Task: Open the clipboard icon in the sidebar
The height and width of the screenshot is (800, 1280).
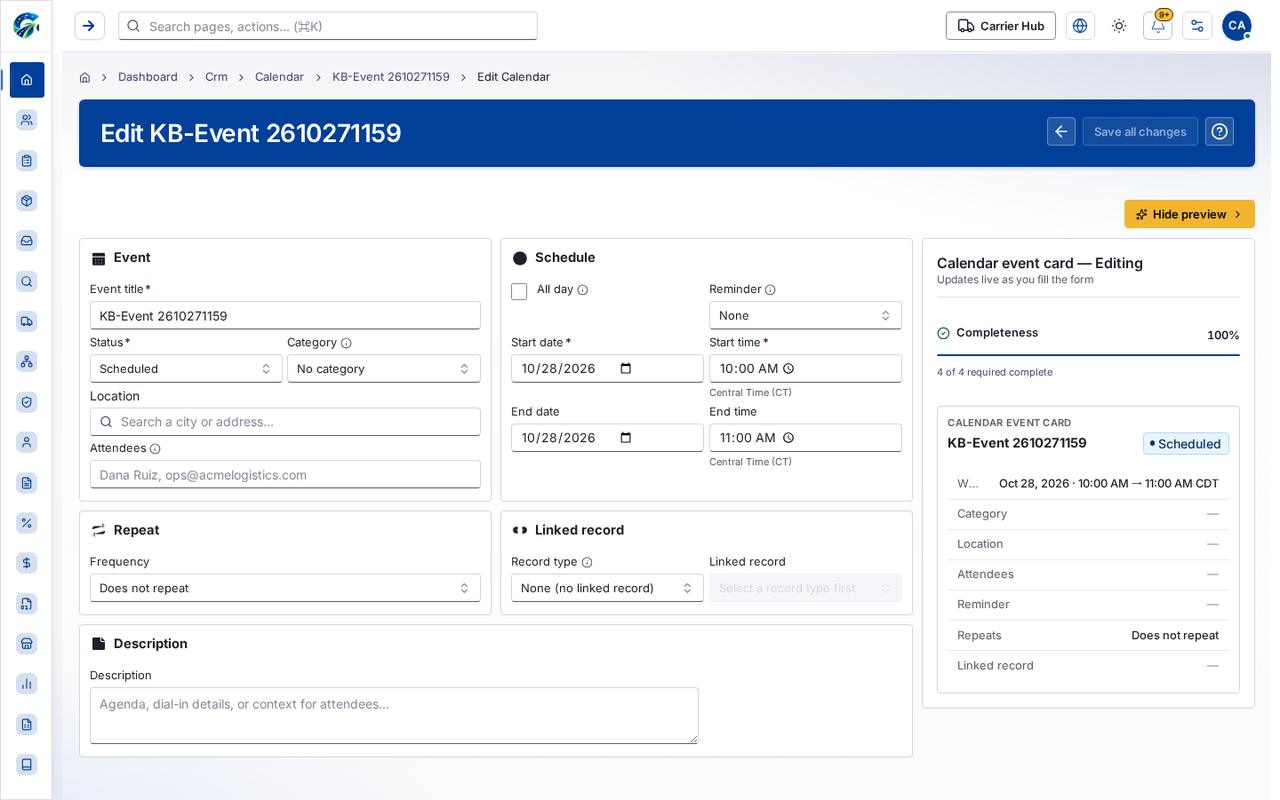Action: pos(27,160)
